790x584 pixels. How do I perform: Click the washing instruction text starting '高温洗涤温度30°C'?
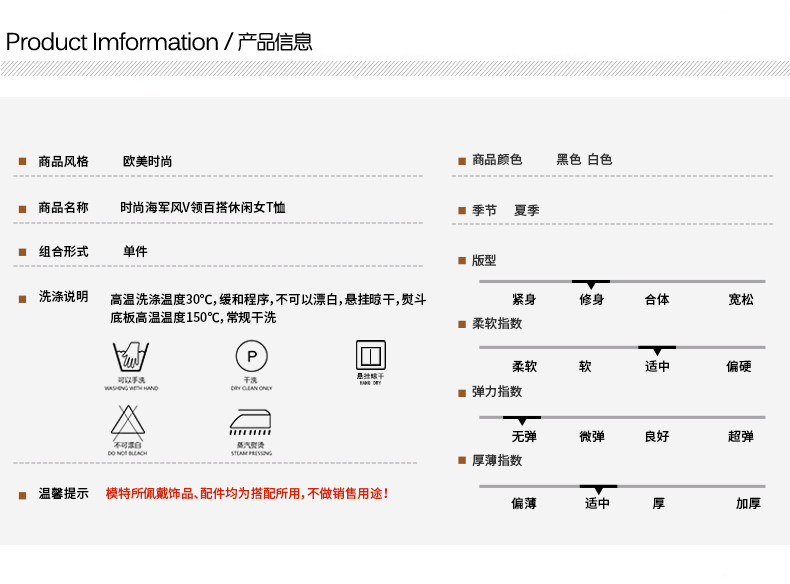coord(268,300)
